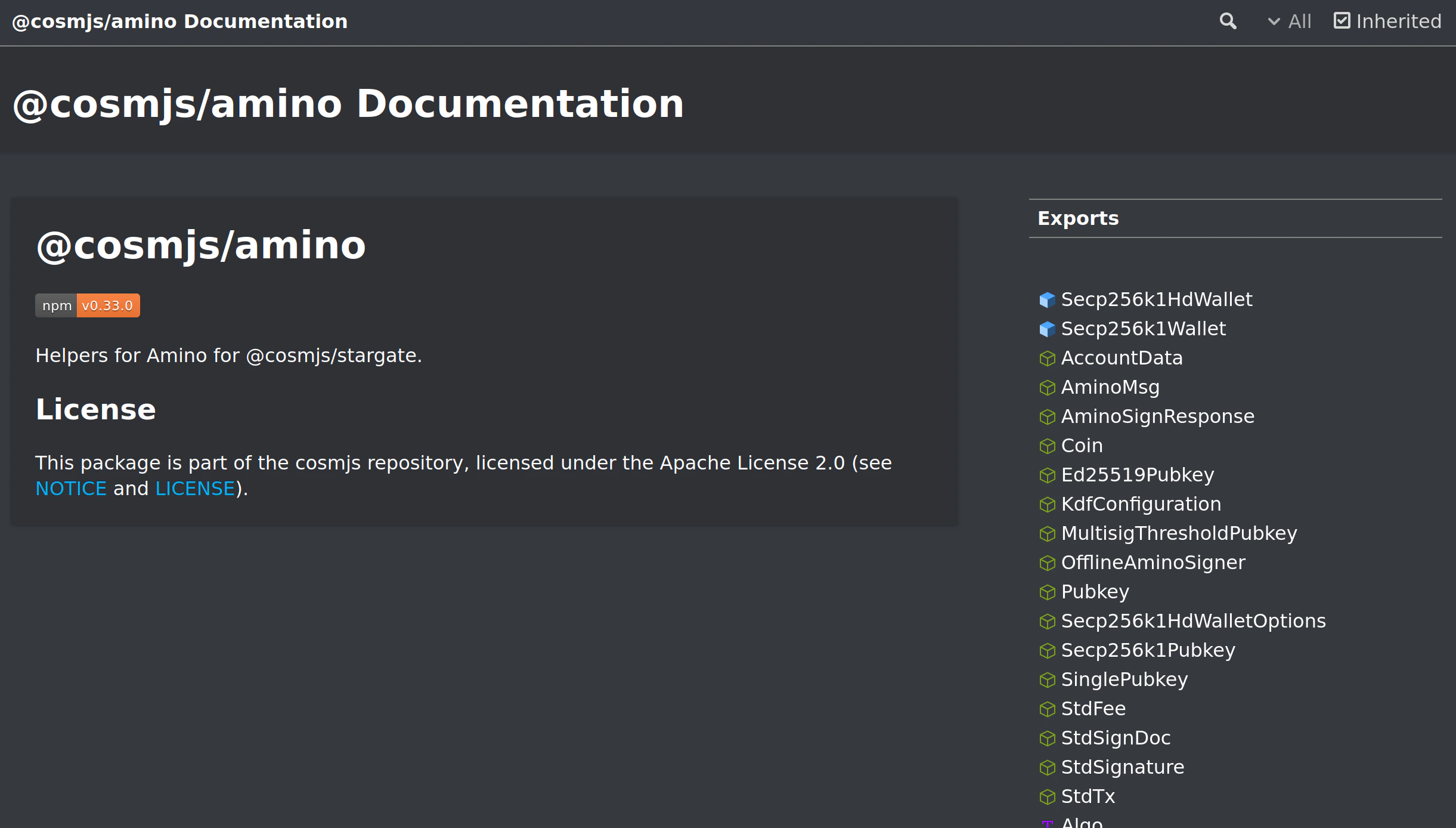Click the class icon beside Secp256k1Wallet
Viewport: 1456px width, 828px height.
[1048, 329]
